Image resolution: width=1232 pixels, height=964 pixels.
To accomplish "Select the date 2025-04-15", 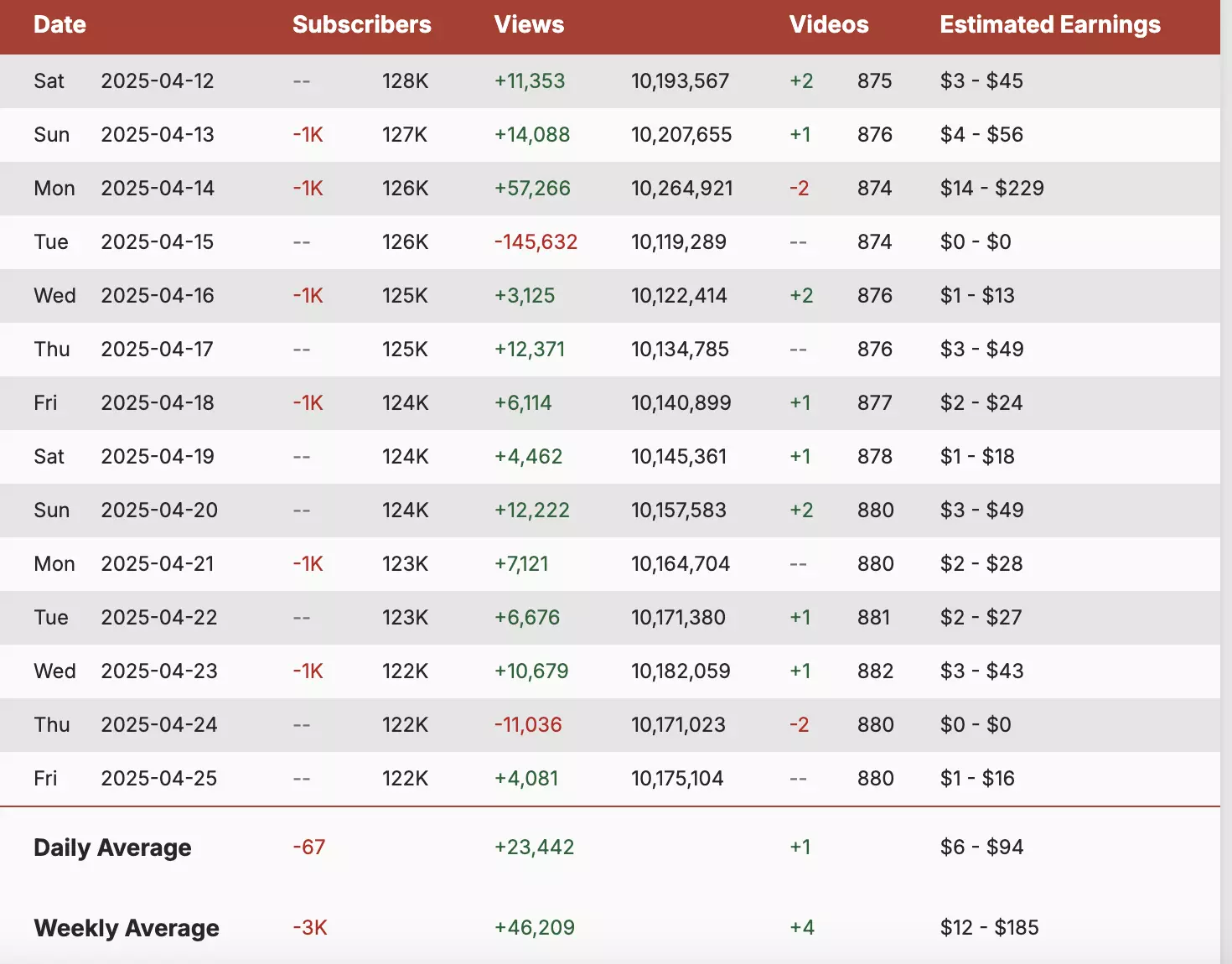I will 158,242.
